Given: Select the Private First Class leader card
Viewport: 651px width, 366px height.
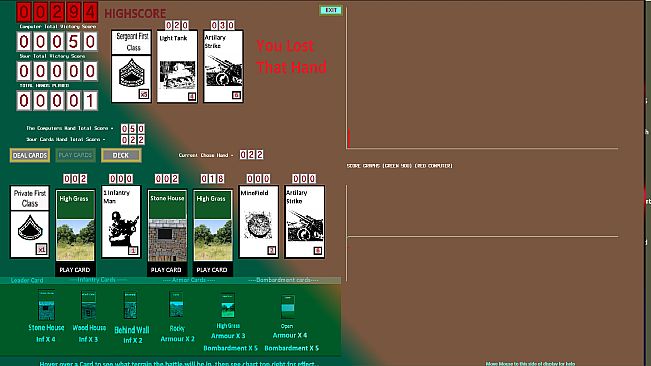Looking at the screenshot, I should (x=30, y=222).
